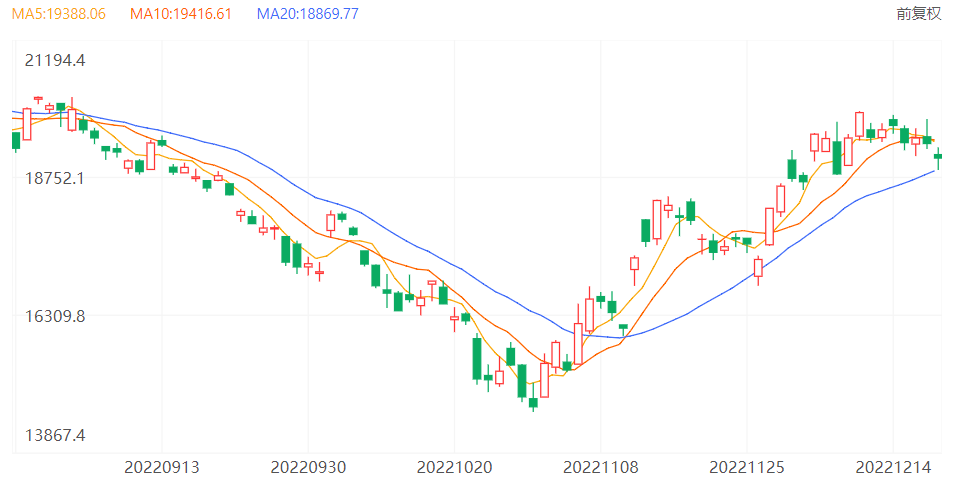The image size is (957, 481).
Task: Click the right end of the blue MA20 line
Action: (x=934, y=171)
